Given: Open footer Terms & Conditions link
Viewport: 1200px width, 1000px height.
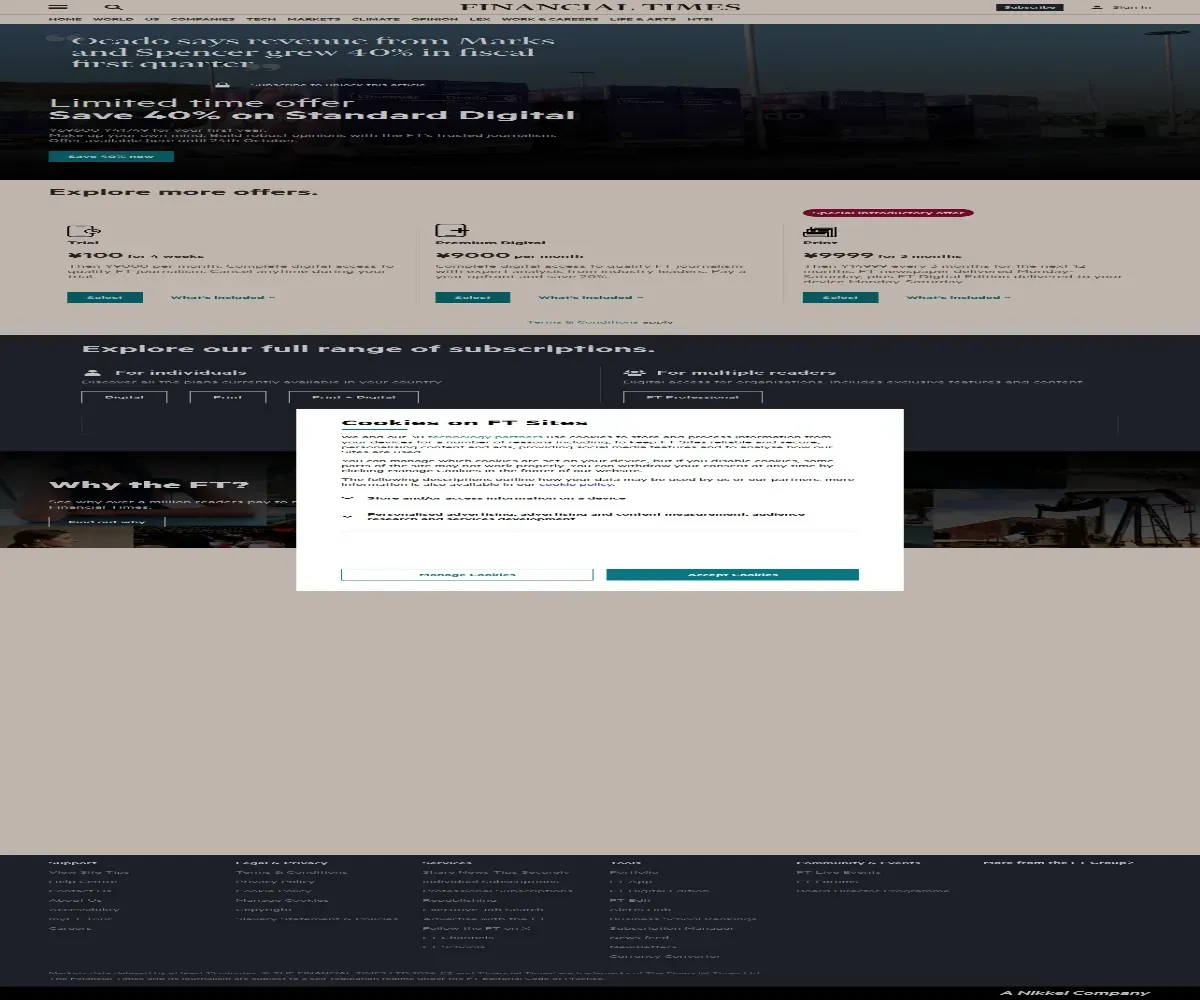Looking at the screenshot, I should 292,872.
